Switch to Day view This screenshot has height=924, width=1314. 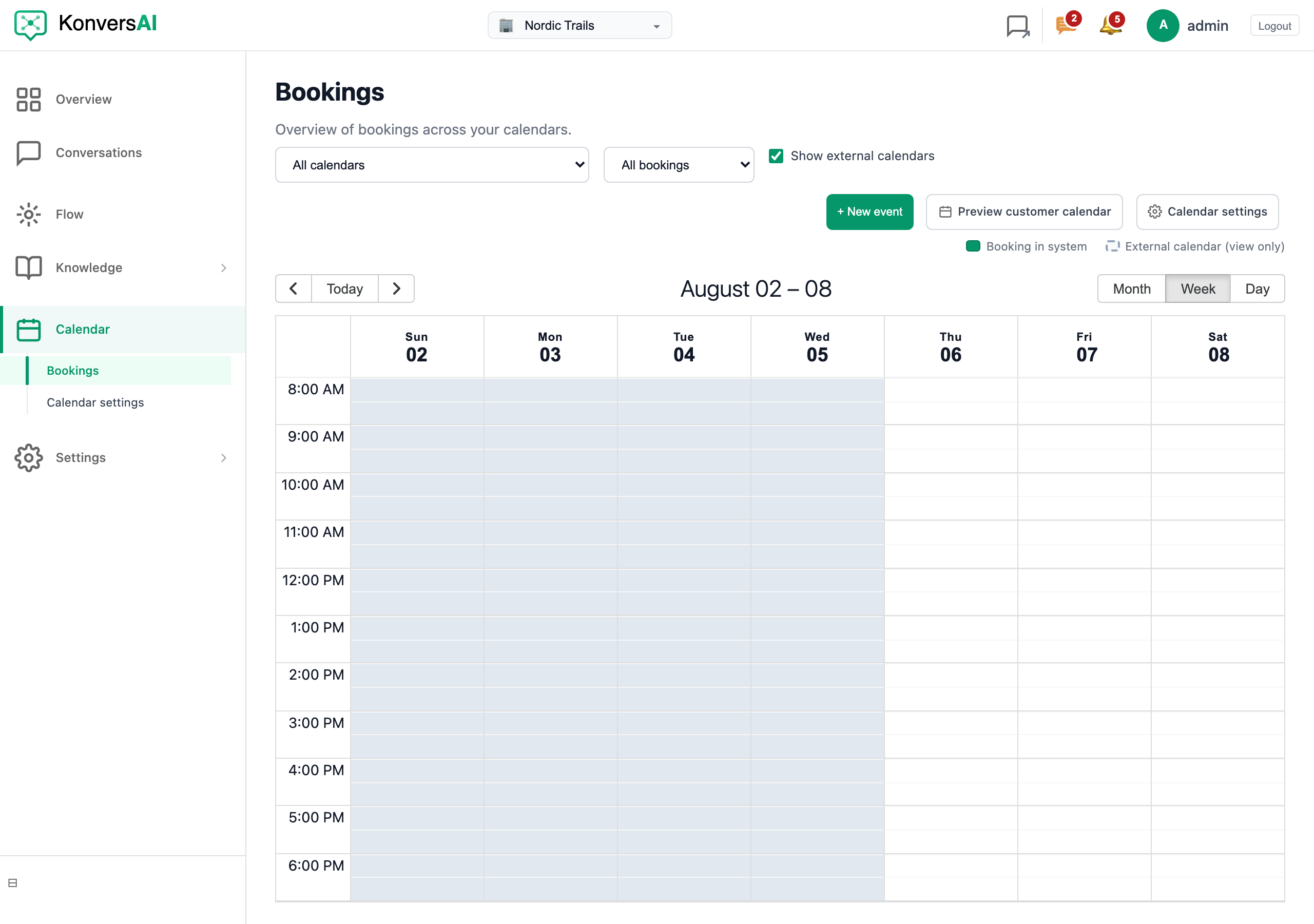pos(1258,288)
